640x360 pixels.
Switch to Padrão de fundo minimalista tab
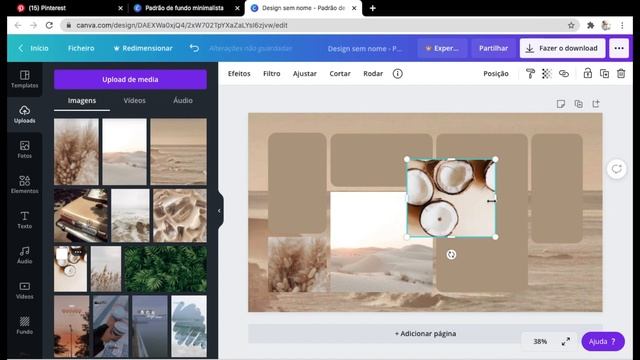(x=187, y=8)
